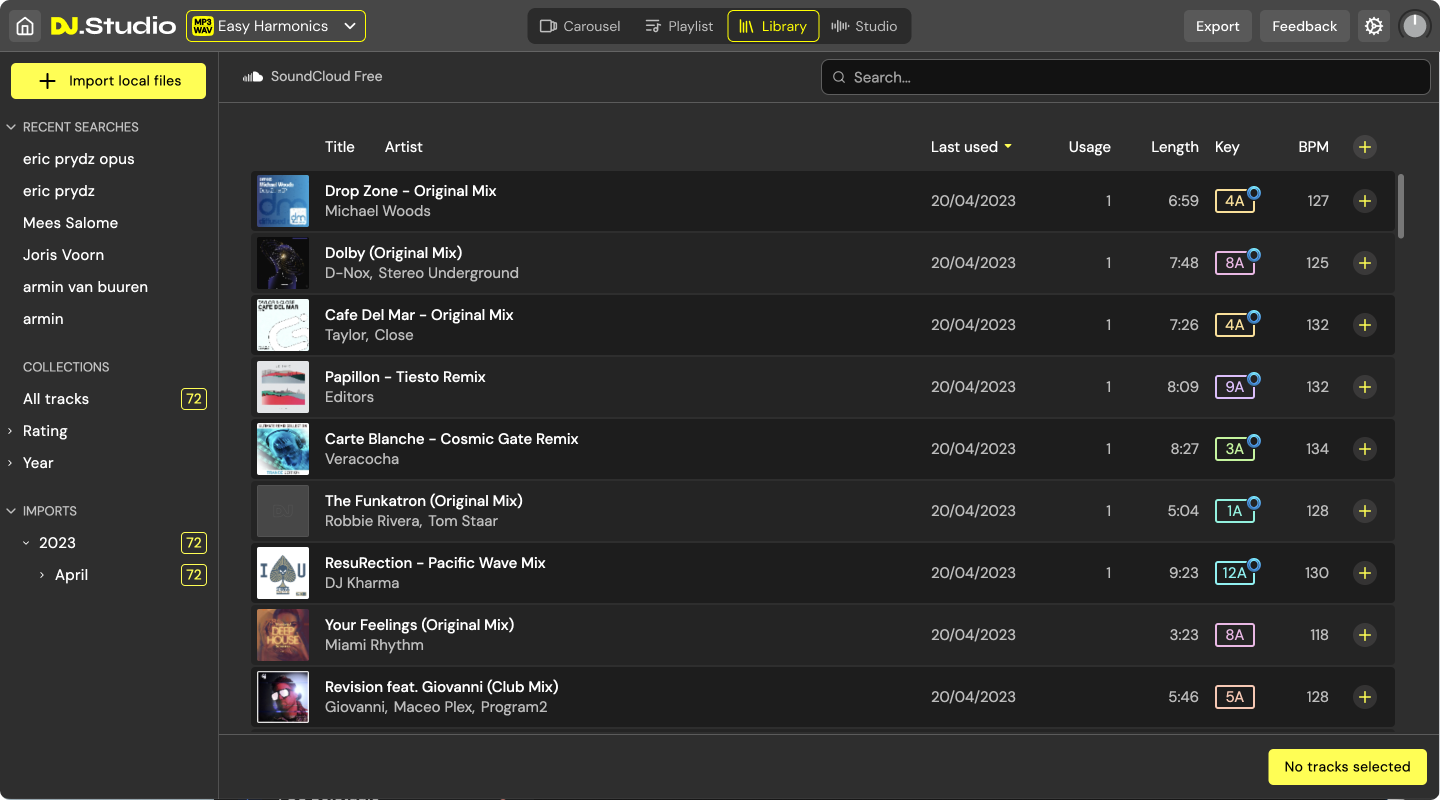
Task: Sort by the Key column header
Action: (x=1227, y=147)
